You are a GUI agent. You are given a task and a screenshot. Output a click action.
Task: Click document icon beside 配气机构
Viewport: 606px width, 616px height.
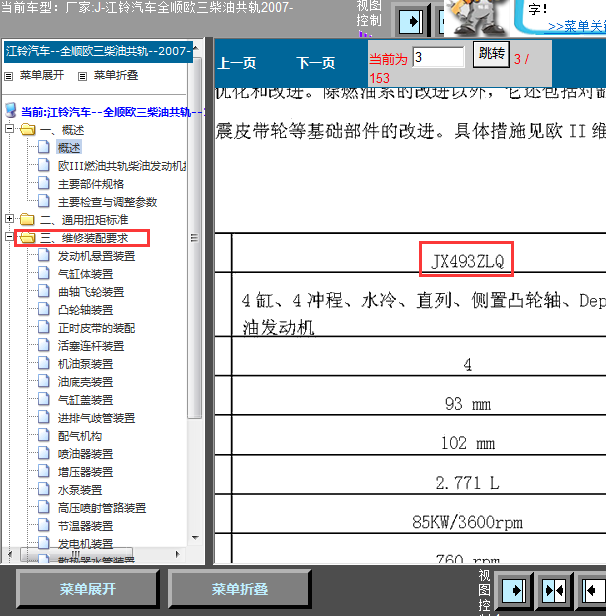click(x=44, y=435)
